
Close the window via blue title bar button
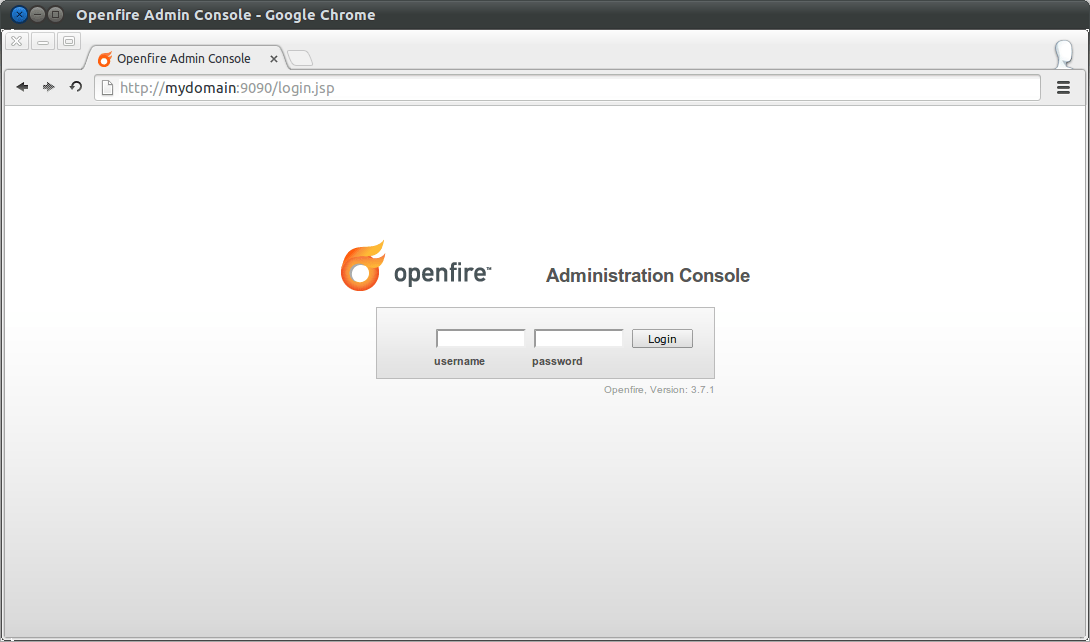[x=19, y=14]
